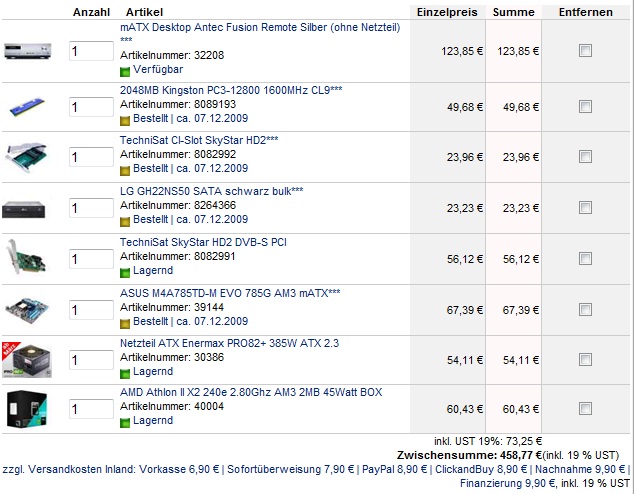Click ClickandBuy 8,90 € shipping option
The image size is (634, 494).
coord(481,469)
